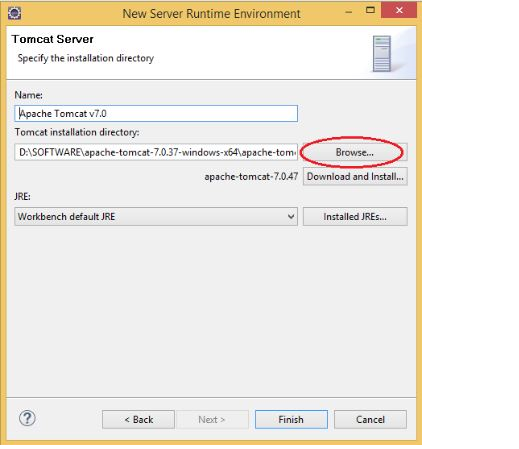Click the server tower icon in the banner
This screenshot has width=519, height=449.
382,54
